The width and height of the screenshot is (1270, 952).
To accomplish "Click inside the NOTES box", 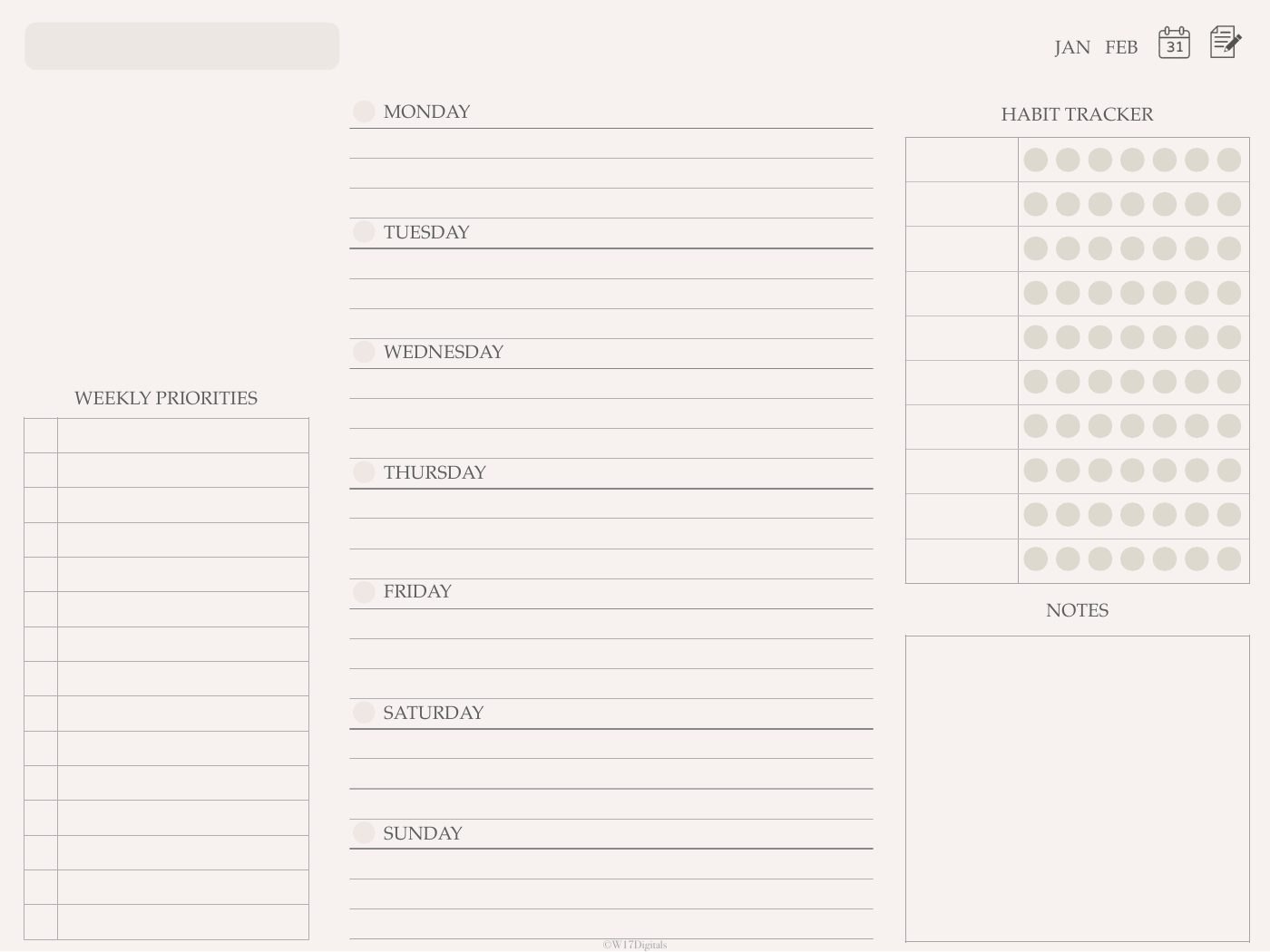I will [1077, 789].
